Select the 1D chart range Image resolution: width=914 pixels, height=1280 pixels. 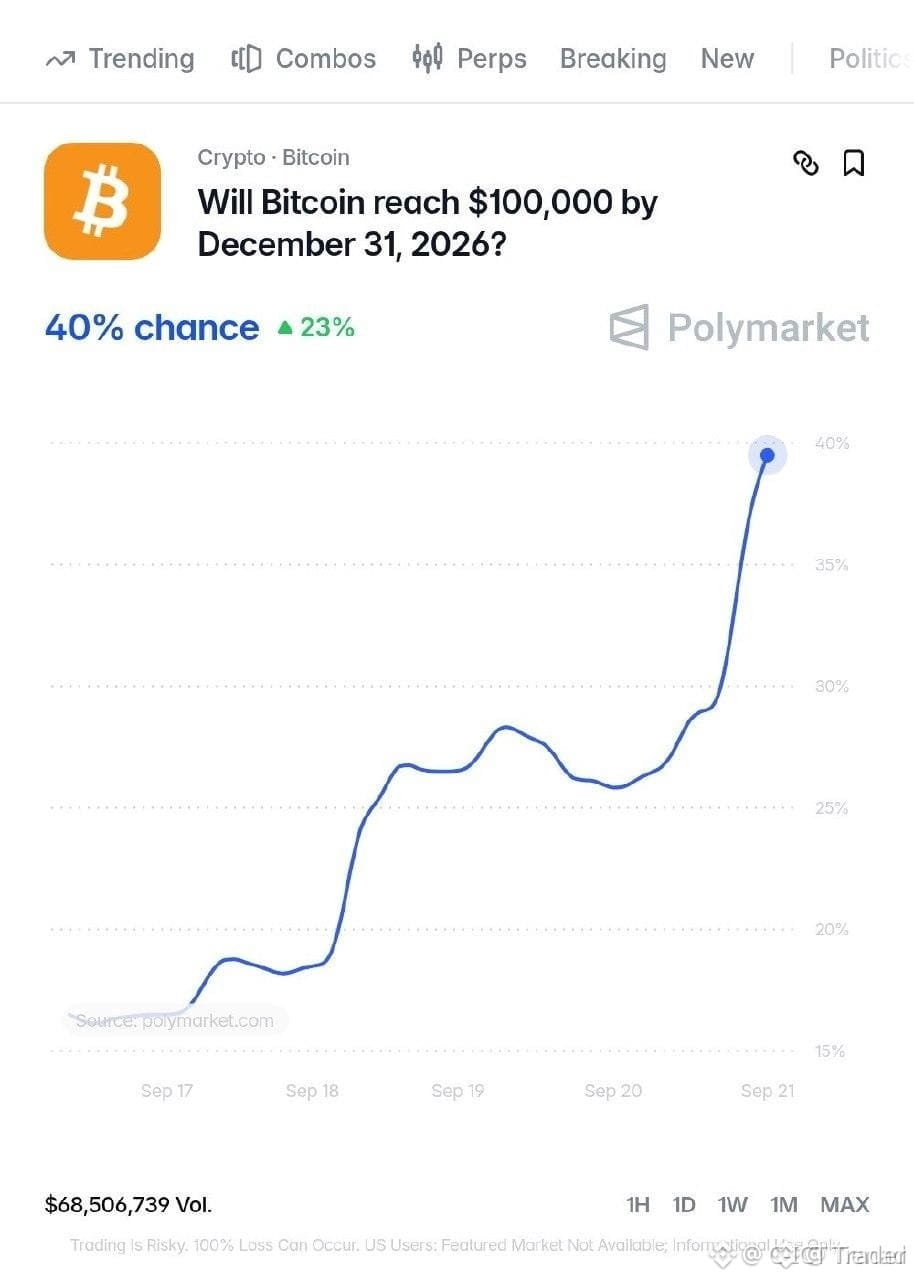click(684, 1204)
